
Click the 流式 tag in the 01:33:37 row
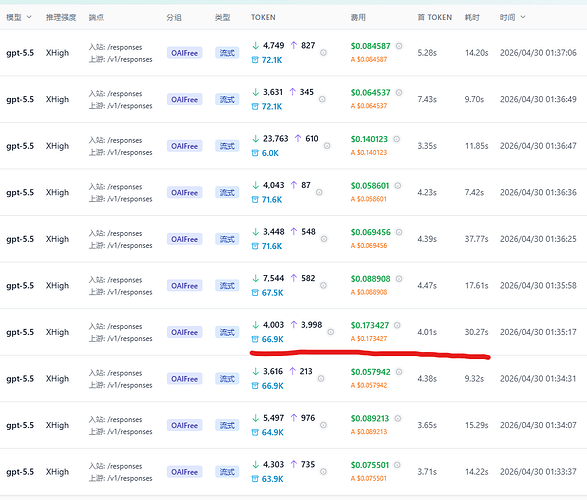227,472
